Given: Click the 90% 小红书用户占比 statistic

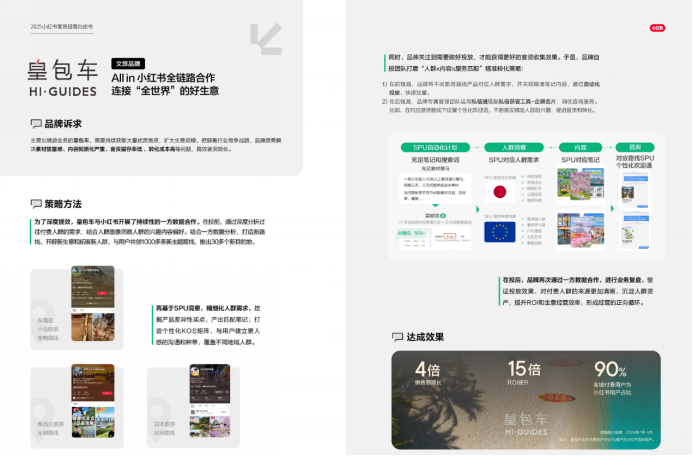Looking at the screenshot, I should (612, 378).
